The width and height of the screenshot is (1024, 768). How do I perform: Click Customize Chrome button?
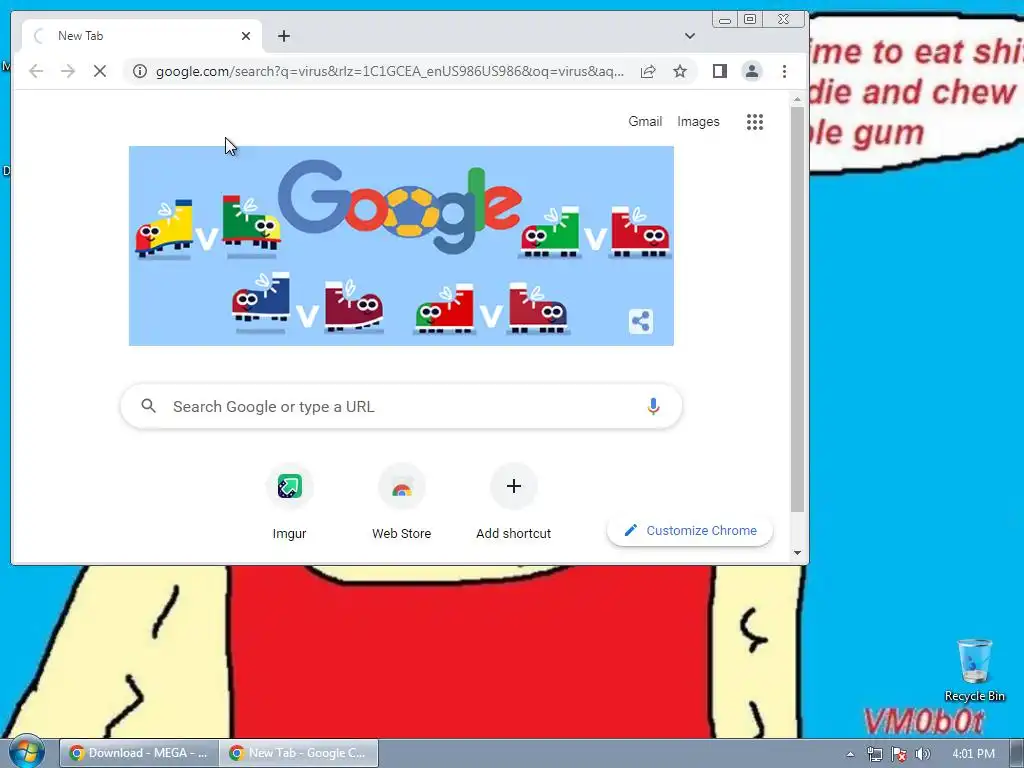point(690,530)
